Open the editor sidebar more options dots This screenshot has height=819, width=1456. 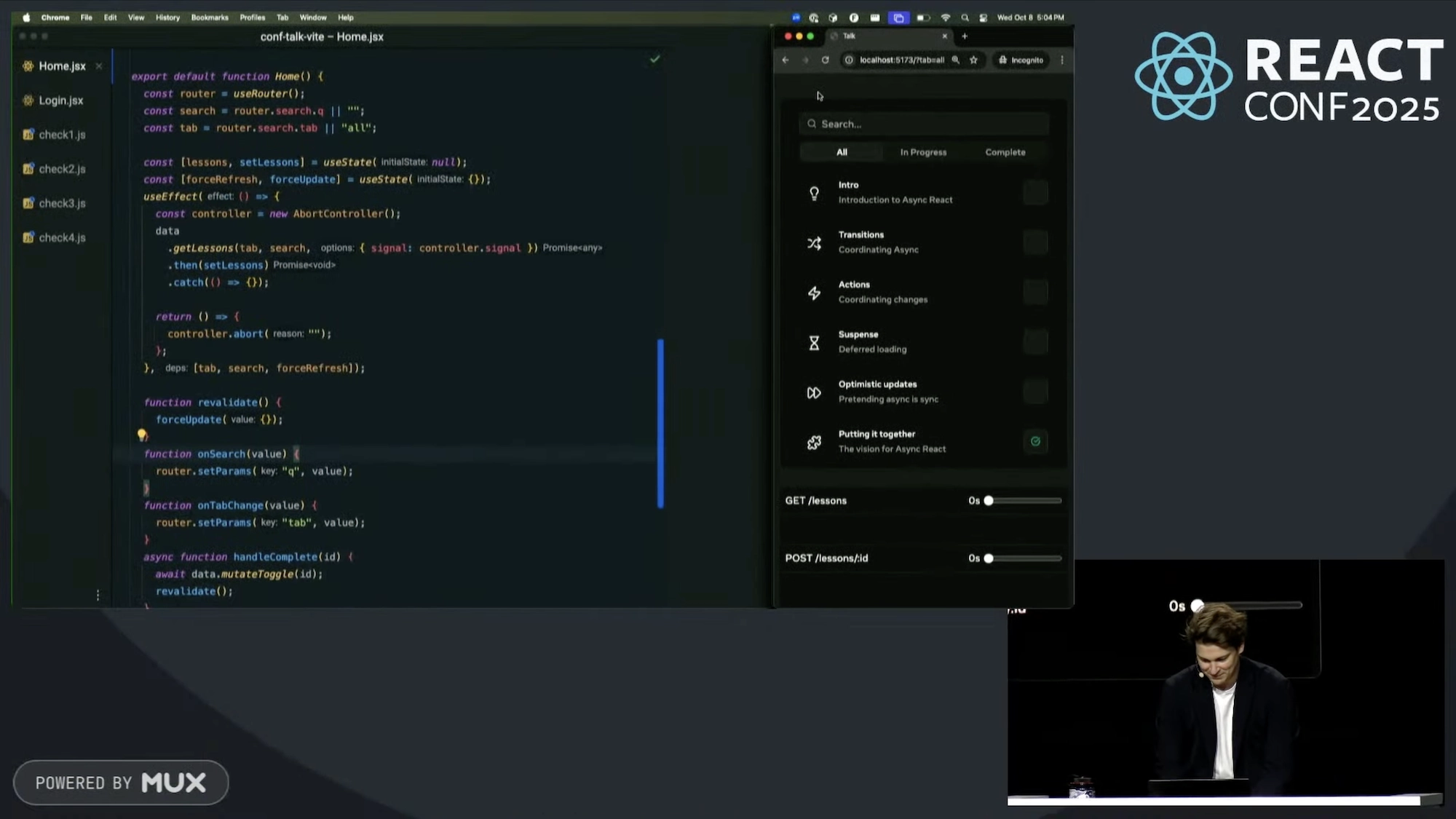point(98,596)
